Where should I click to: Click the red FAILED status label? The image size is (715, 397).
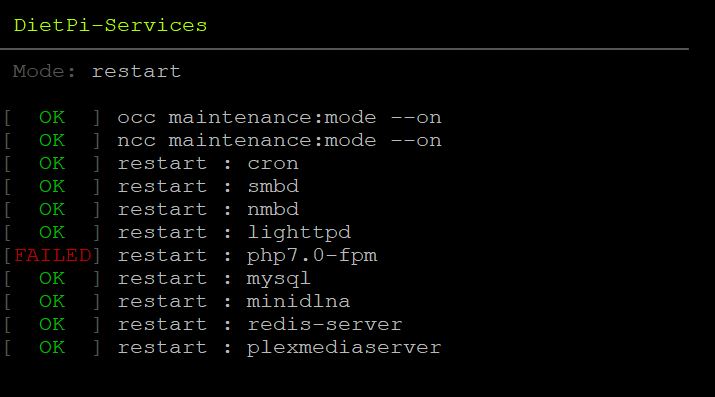[x=53, y=255]
